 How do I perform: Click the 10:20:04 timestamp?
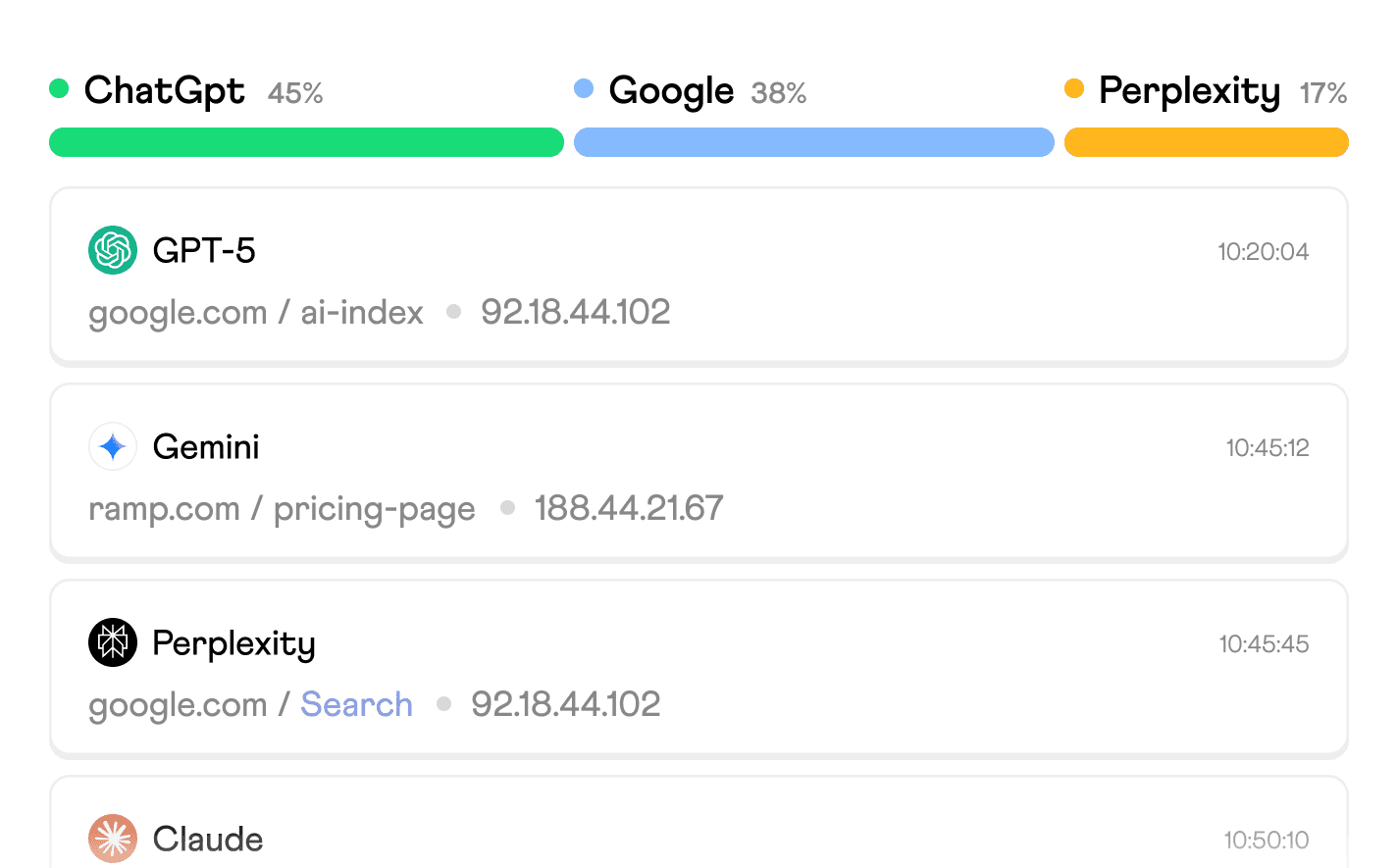click(1264, 252)
